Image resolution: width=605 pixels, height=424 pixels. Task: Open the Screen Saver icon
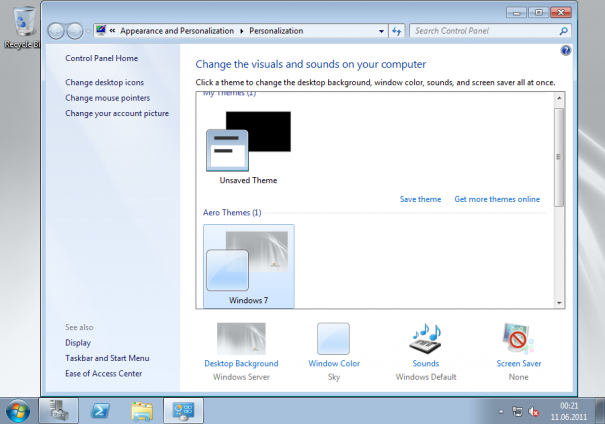click(x=518, y=338)
